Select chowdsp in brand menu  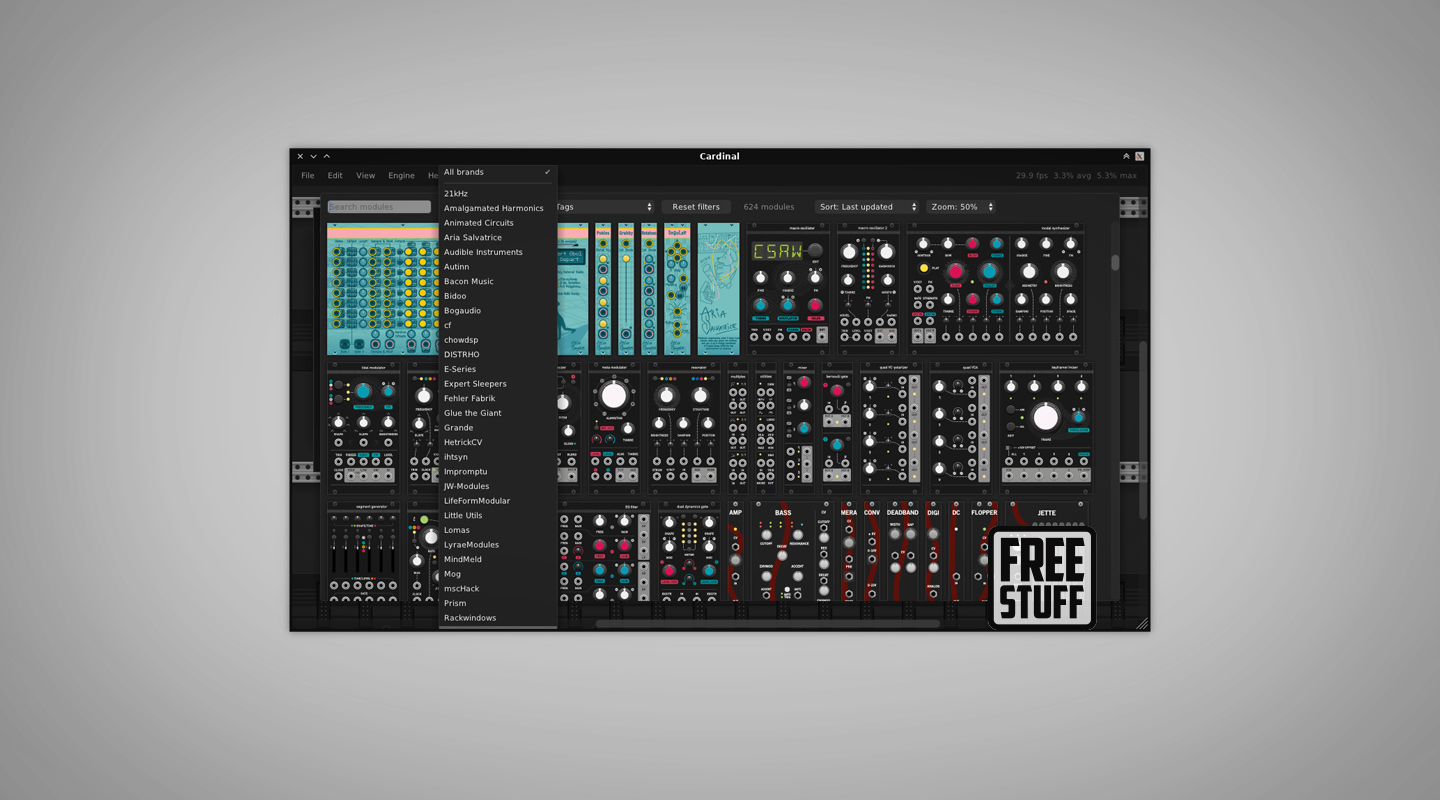point(498,340)
